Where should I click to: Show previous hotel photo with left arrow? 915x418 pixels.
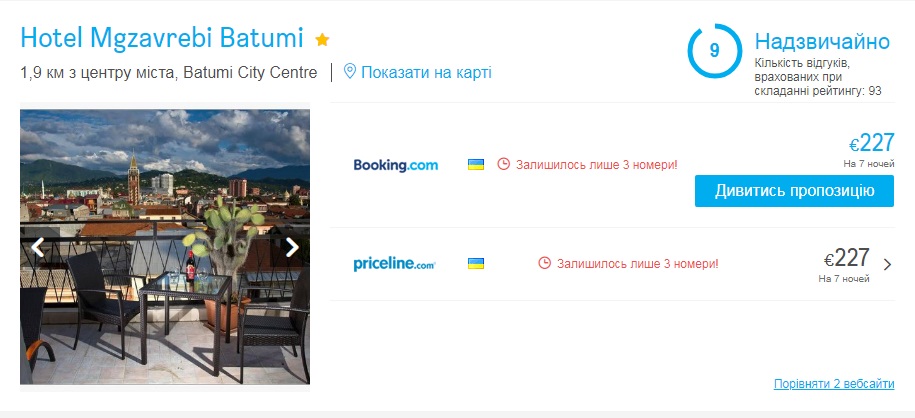[x=38, y=247]
